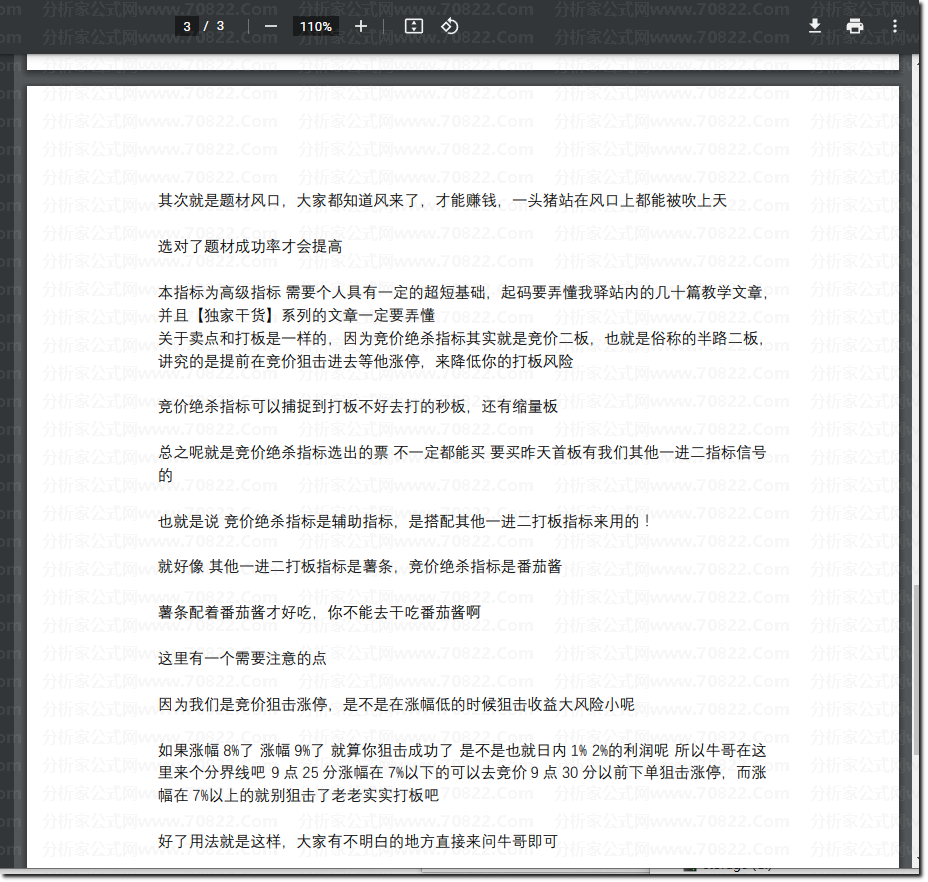Click the text 选对了题材成功率才会提高

click(250, 247)
